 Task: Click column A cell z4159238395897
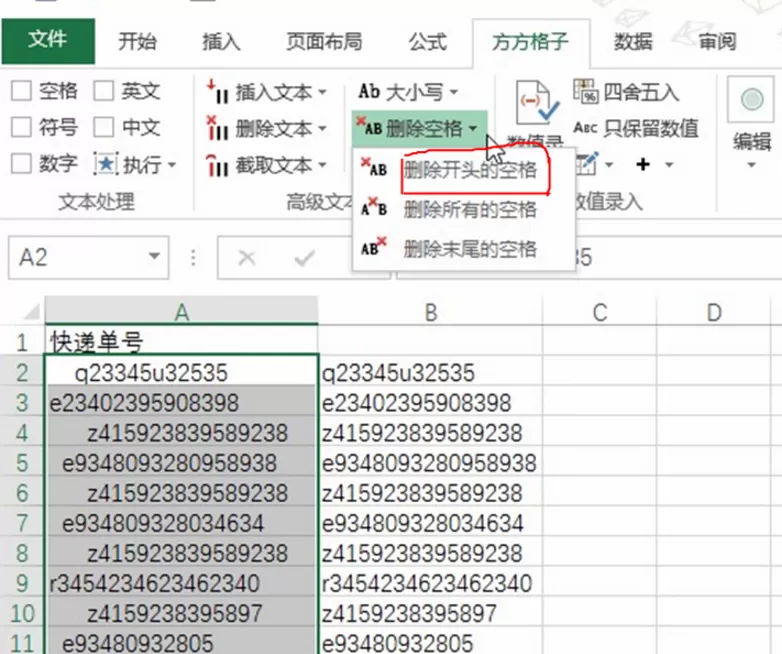181,613
